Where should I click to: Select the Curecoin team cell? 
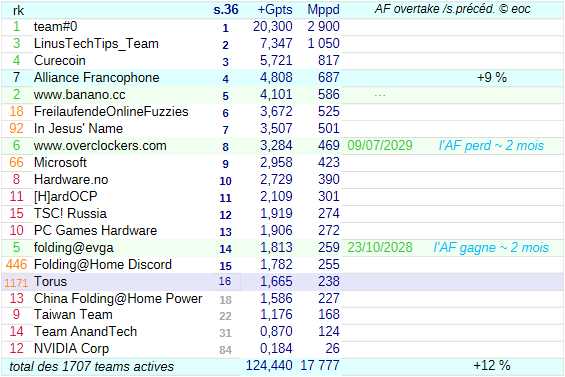pyautogui.click(x=60, y=61)
